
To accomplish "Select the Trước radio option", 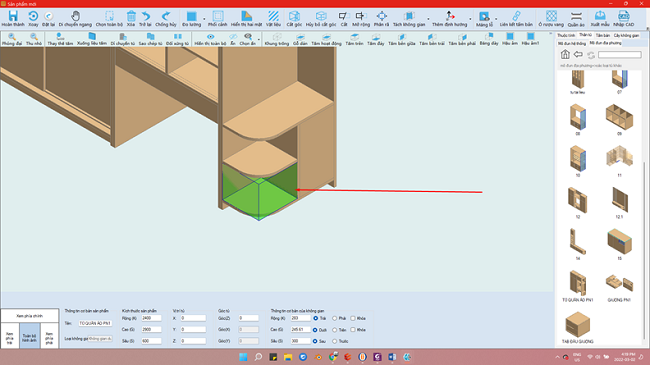I will [335, 341].
